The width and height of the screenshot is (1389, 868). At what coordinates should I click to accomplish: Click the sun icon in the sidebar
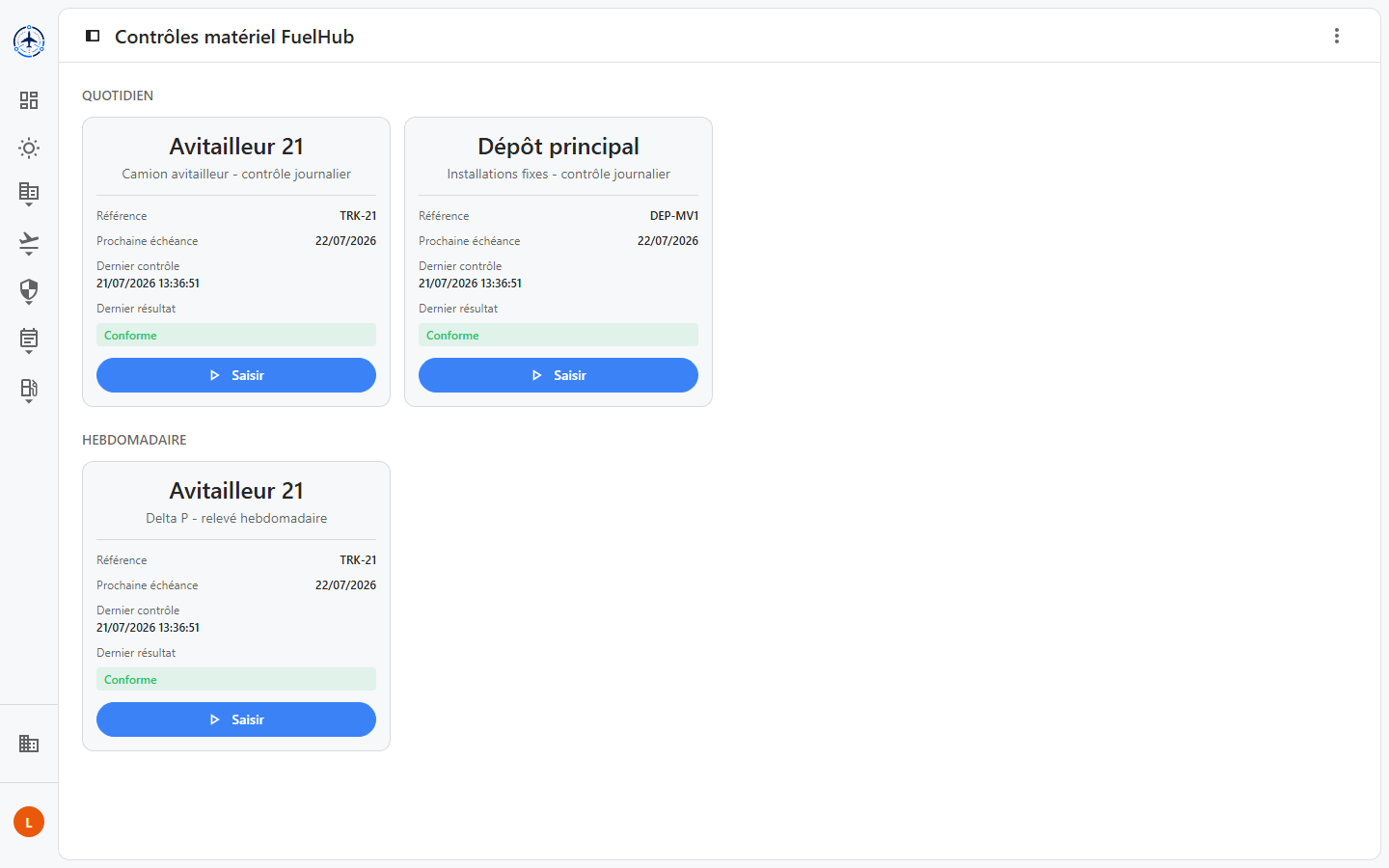[x=29, y=148]
